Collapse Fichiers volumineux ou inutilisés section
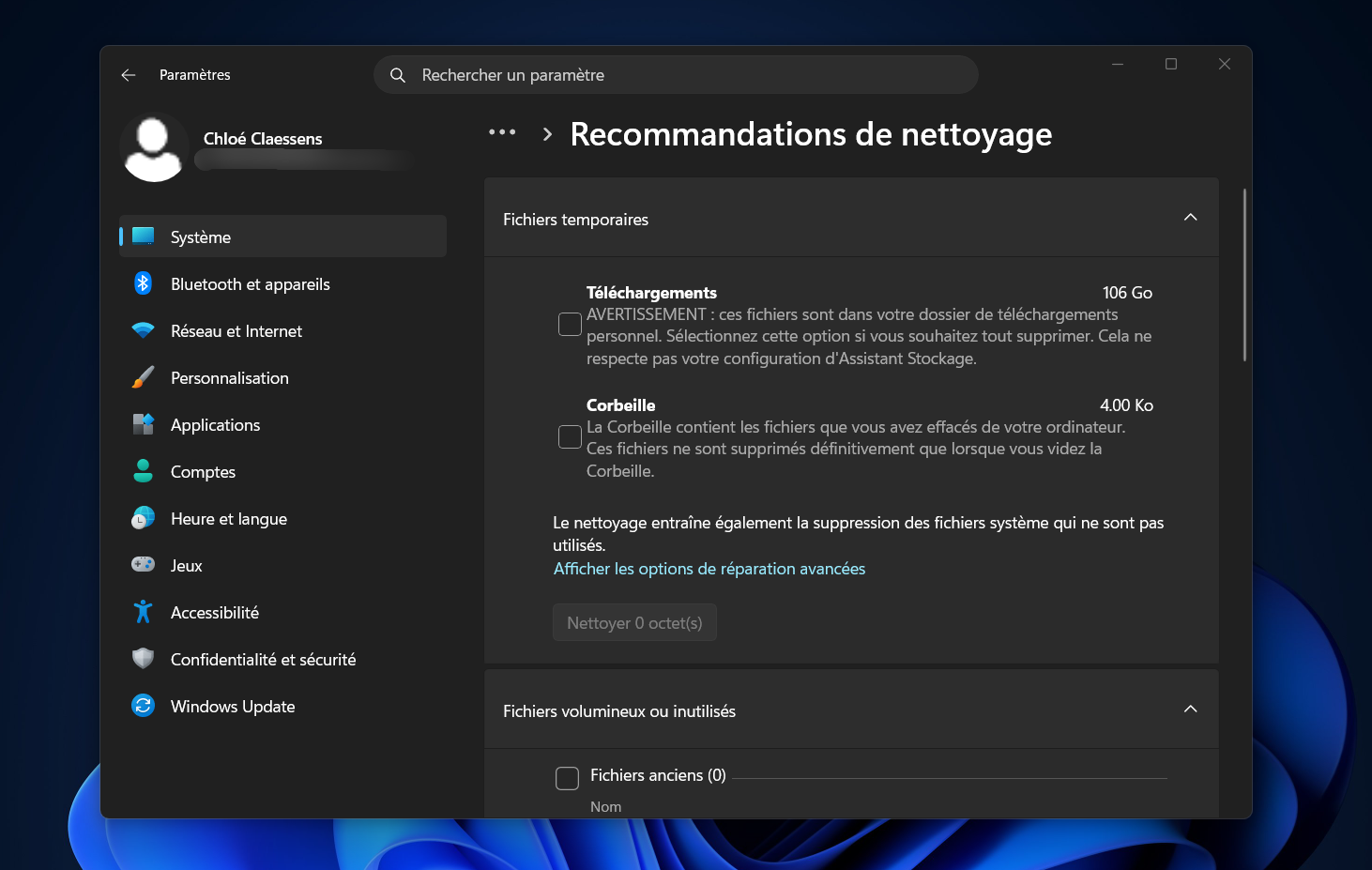The height and width of the screenshot is (870, 1372). point(1191,710)
